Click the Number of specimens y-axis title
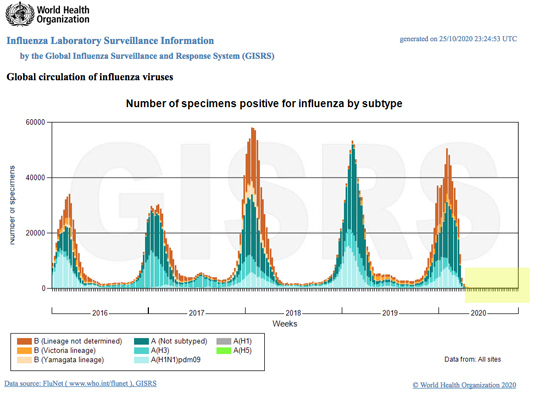539x399 pixels. click(12, 205)
